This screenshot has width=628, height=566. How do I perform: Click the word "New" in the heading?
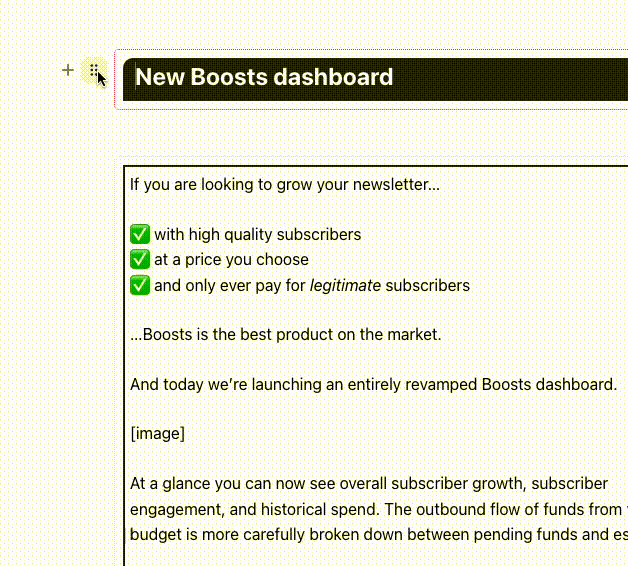pos(159,78)
